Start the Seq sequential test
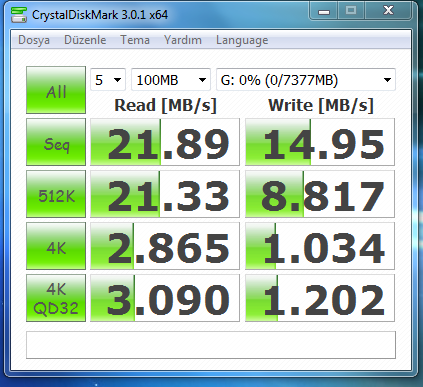 point(56,142)
